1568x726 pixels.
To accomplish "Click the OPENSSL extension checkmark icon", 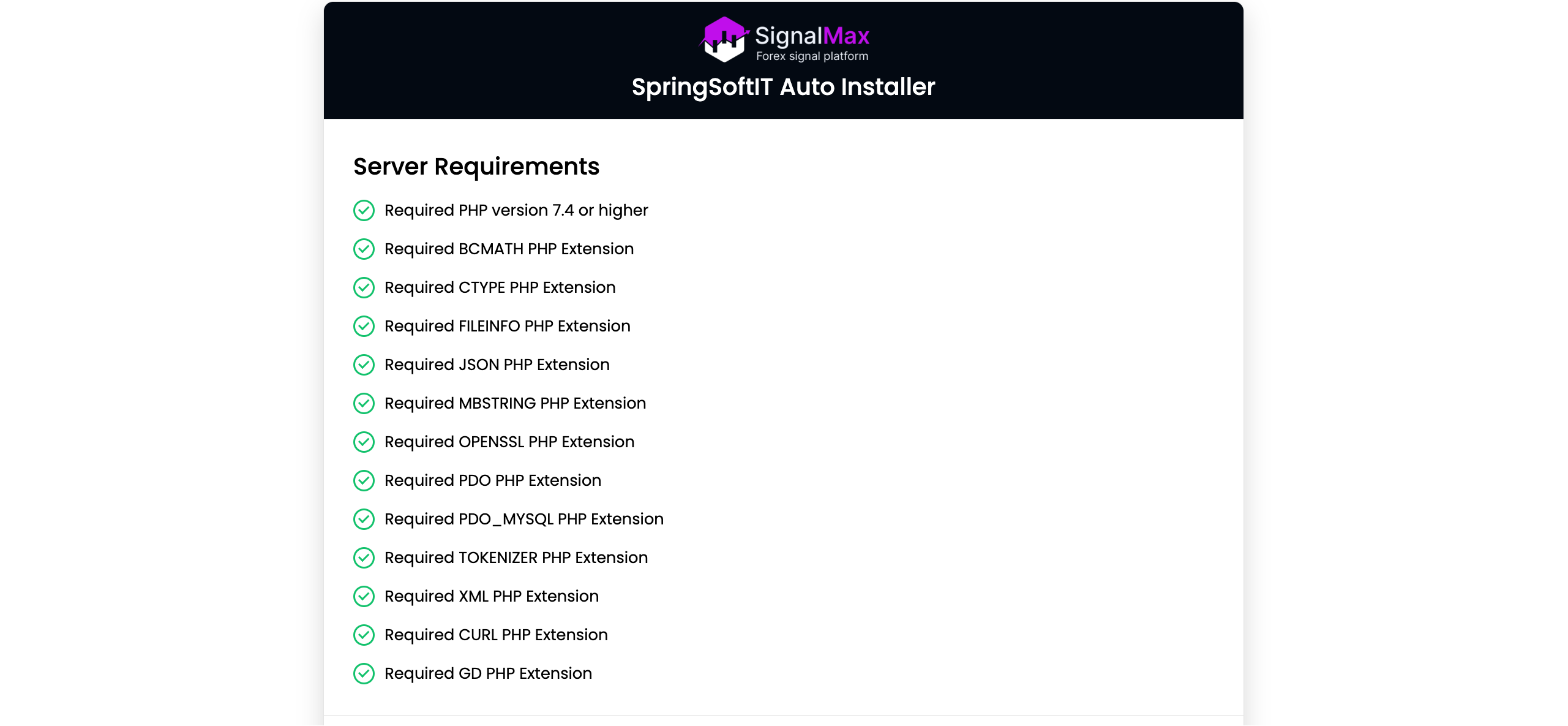I will (x=364, y=442).
